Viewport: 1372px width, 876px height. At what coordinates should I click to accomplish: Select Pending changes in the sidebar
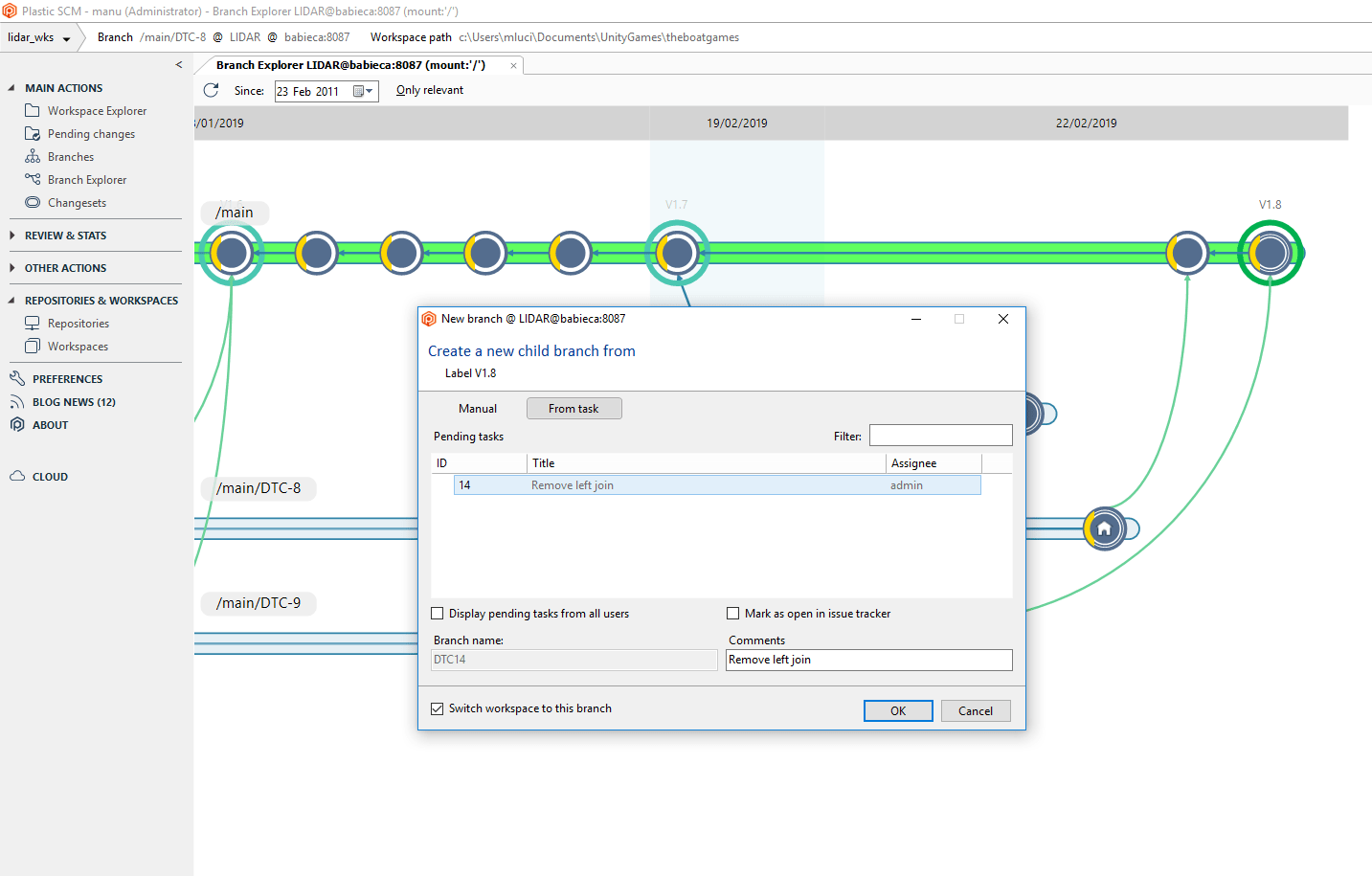coord(90,133)
